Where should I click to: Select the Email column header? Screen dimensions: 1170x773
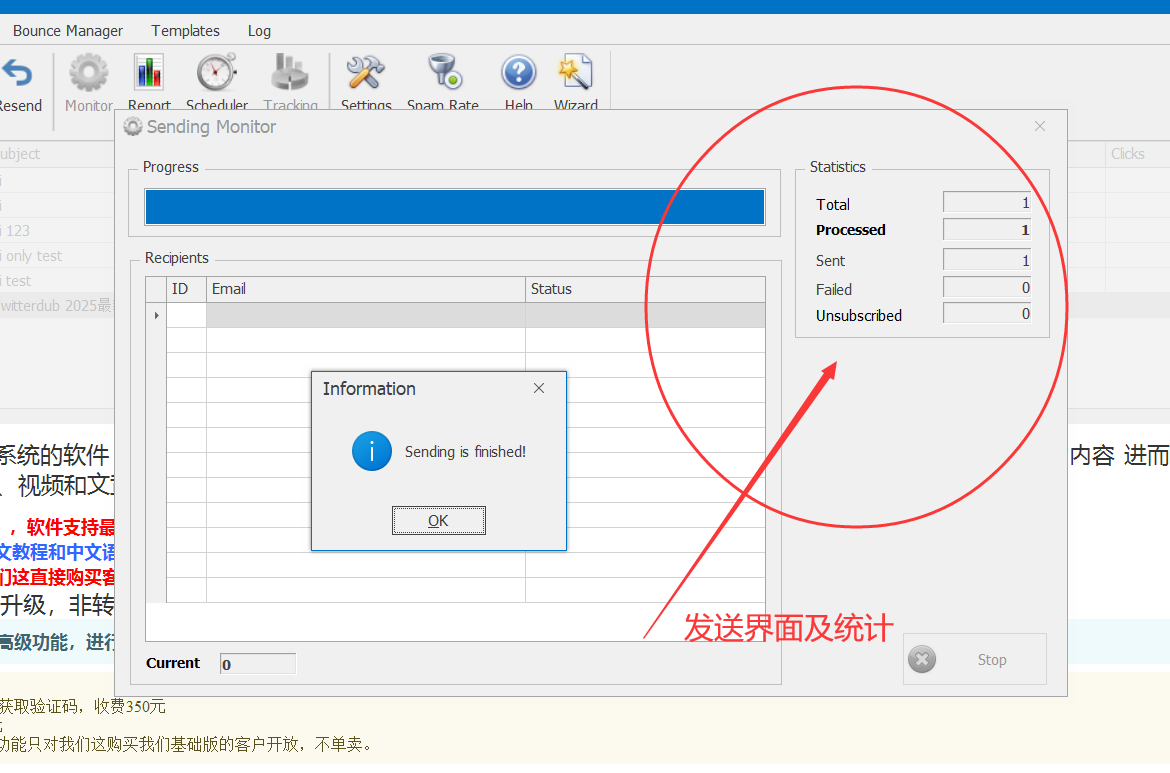point(364,288)
